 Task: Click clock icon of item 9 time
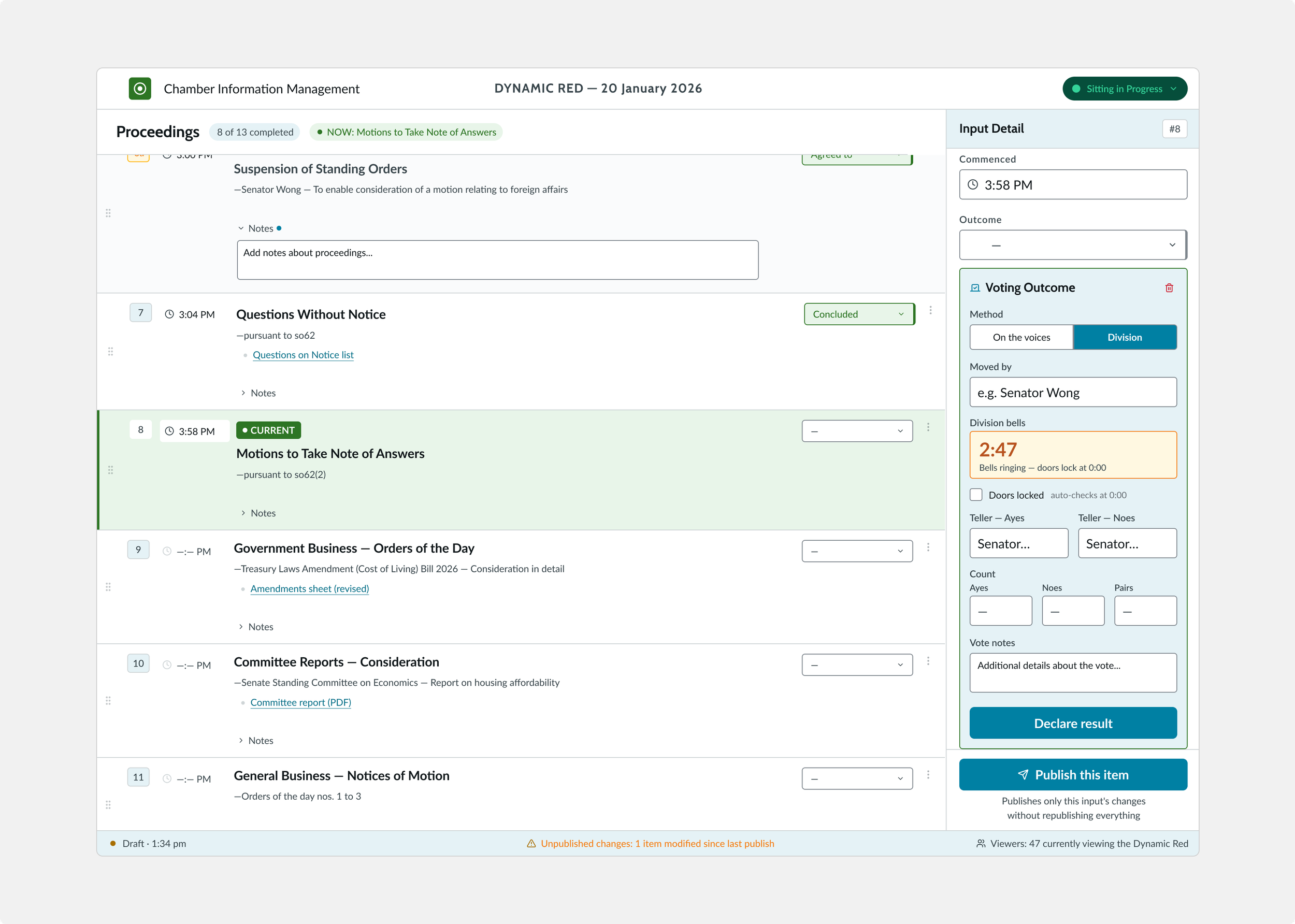tap(167, 551)
